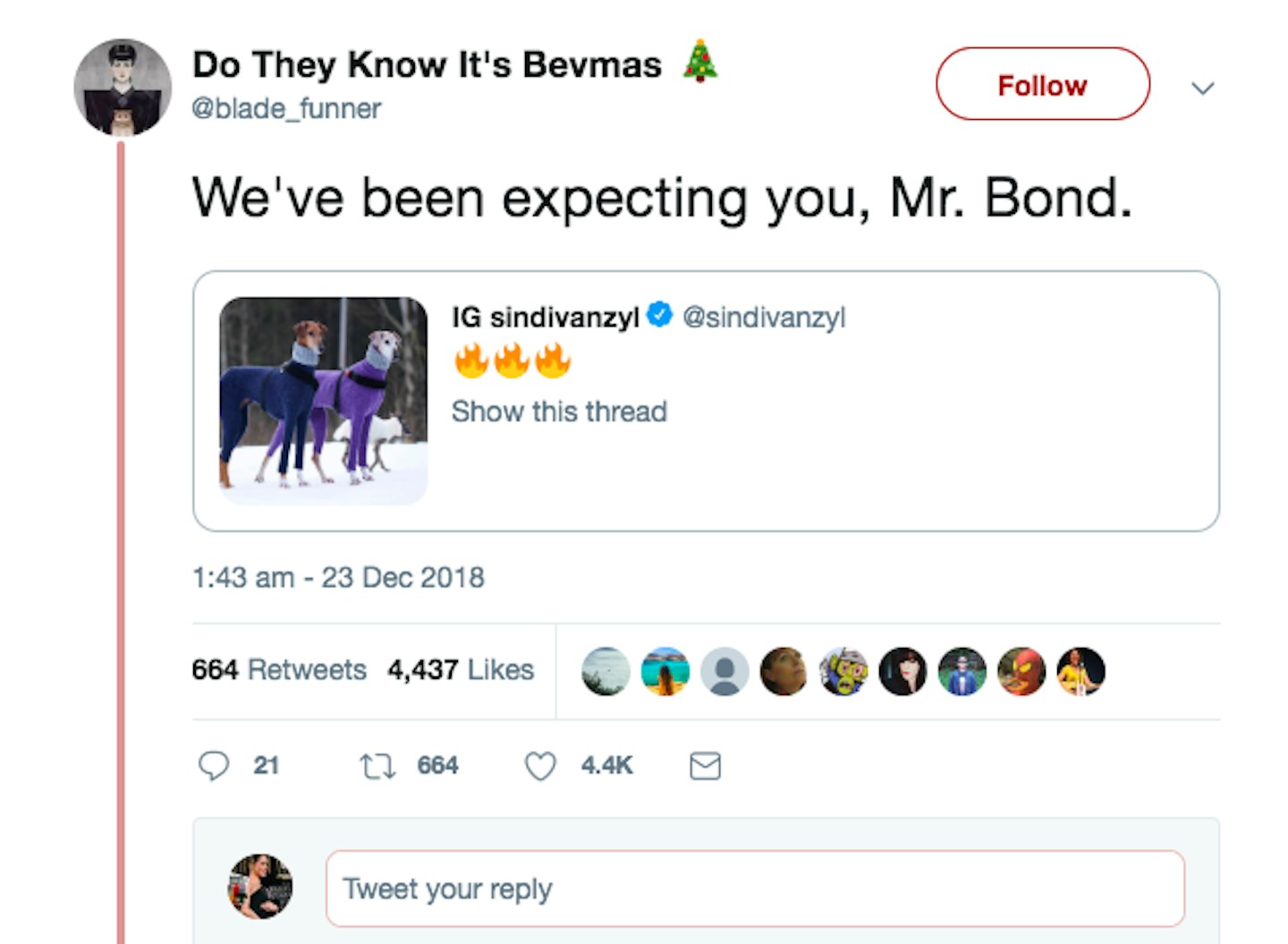Screen dimensions: 1288x944
Task: Open first liker's avatar in row
Action: 606,671
